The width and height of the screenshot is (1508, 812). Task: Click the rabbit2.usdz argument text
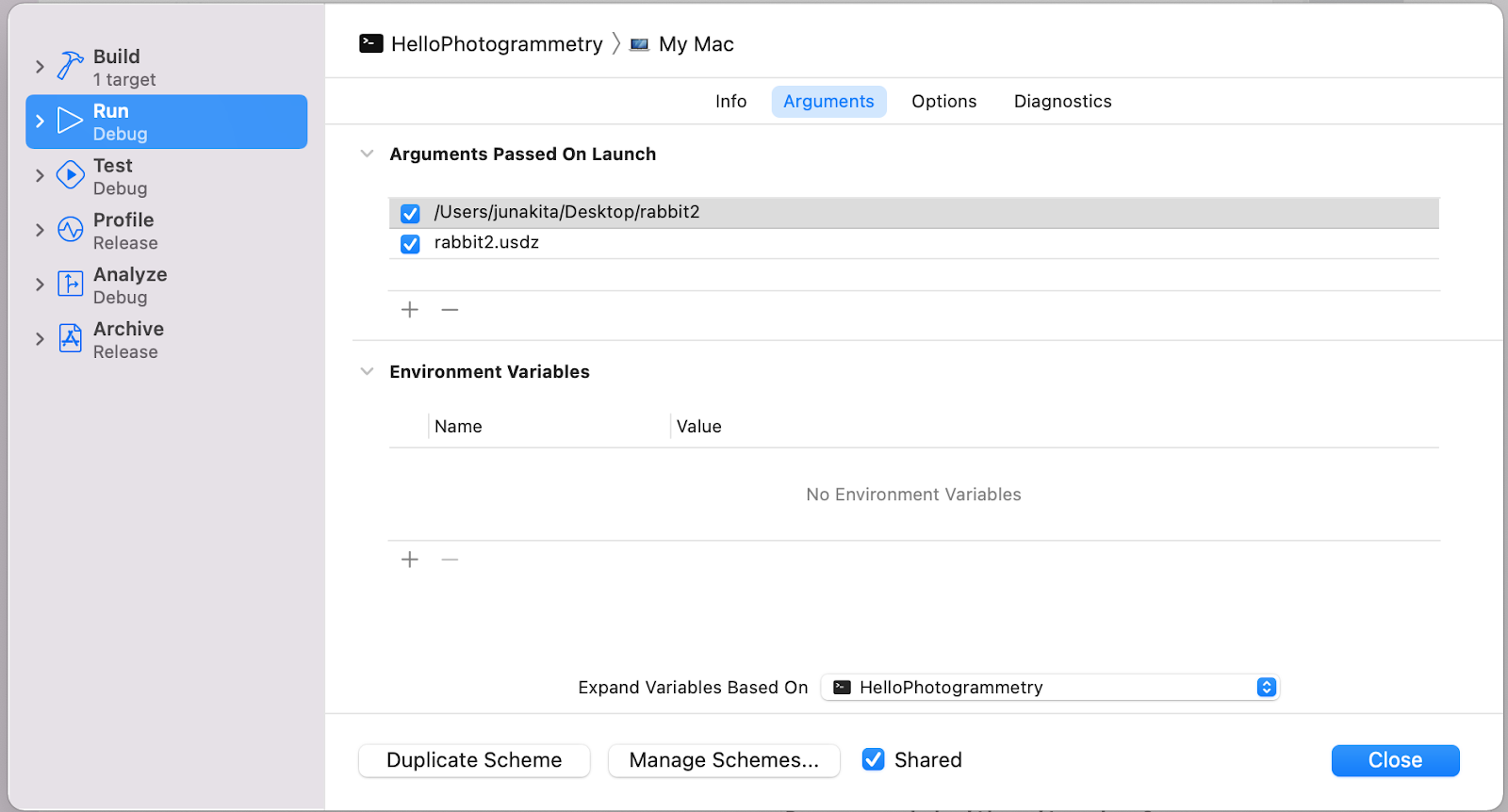pyautogui.click(x=486, y=242)
